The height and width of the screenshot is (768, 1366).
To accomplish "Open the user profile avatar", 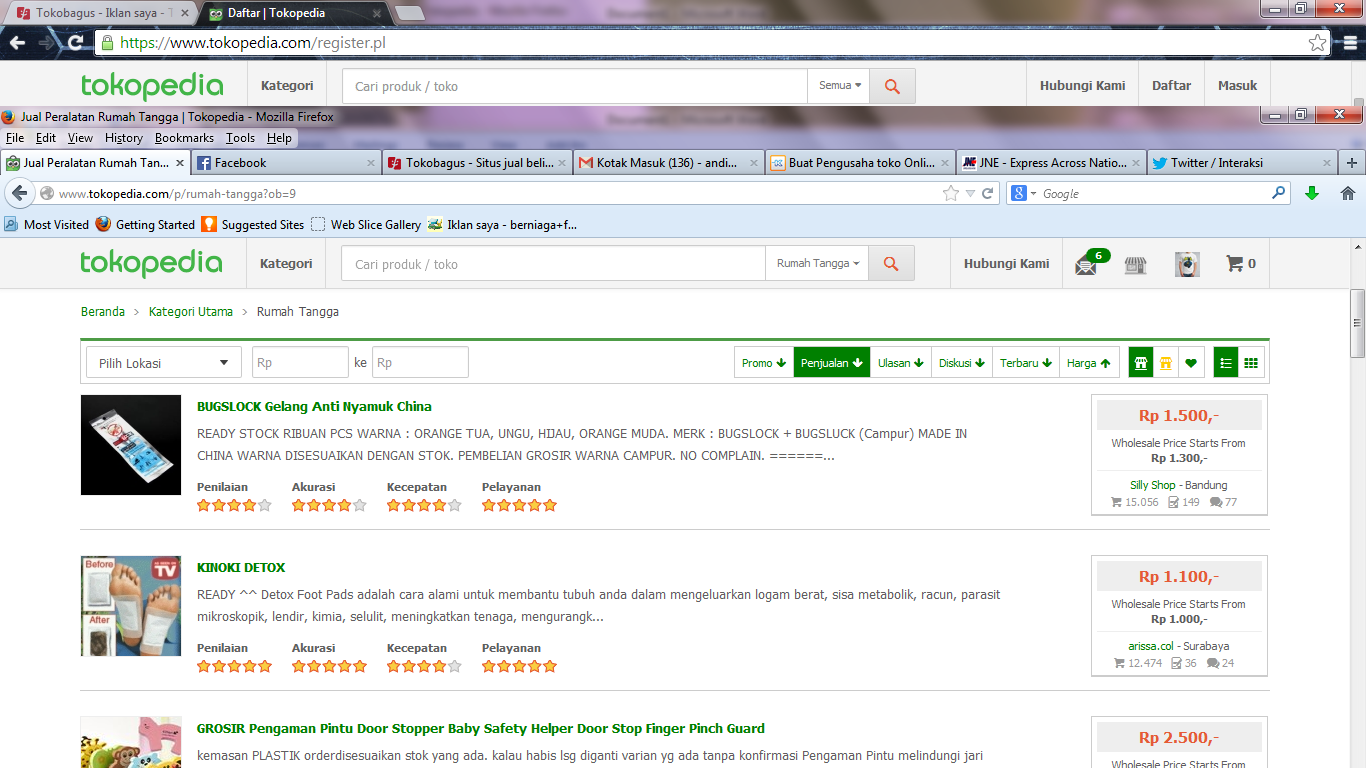I will pyautogui.click(x=1187, y=264).
